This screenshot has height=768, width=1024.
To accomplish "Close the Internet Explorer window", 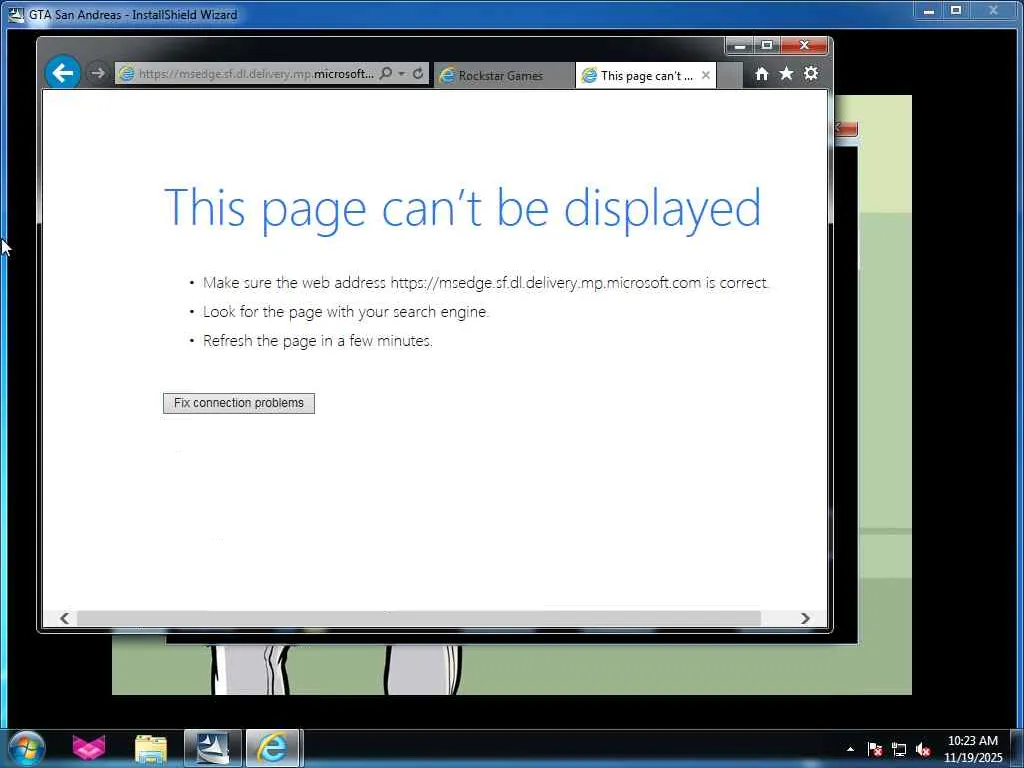I will tap(804, 45).
